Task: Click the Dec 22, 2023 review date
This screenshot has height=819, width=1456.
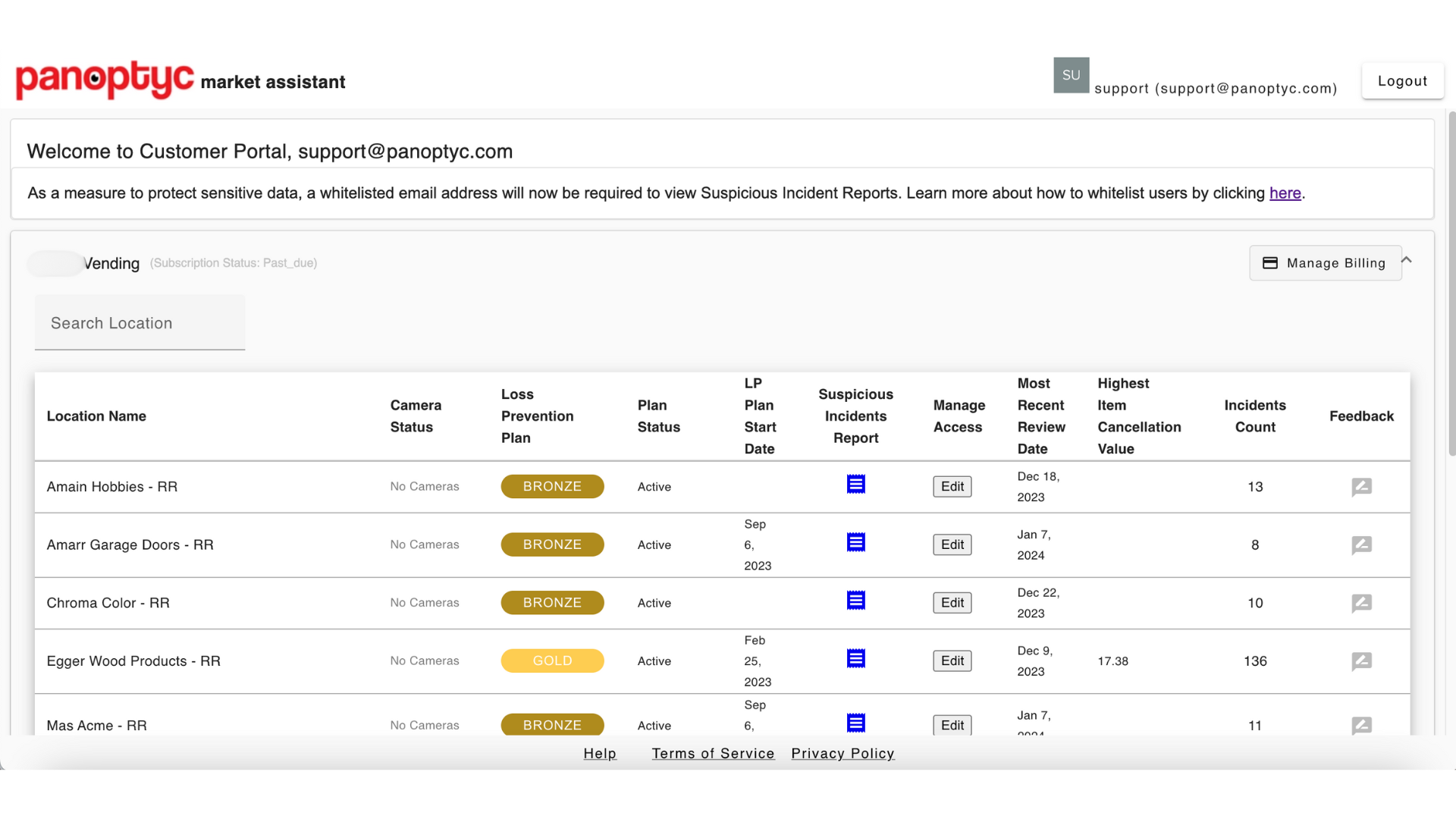Action: pyautogui.click(x=1038, y=603)
